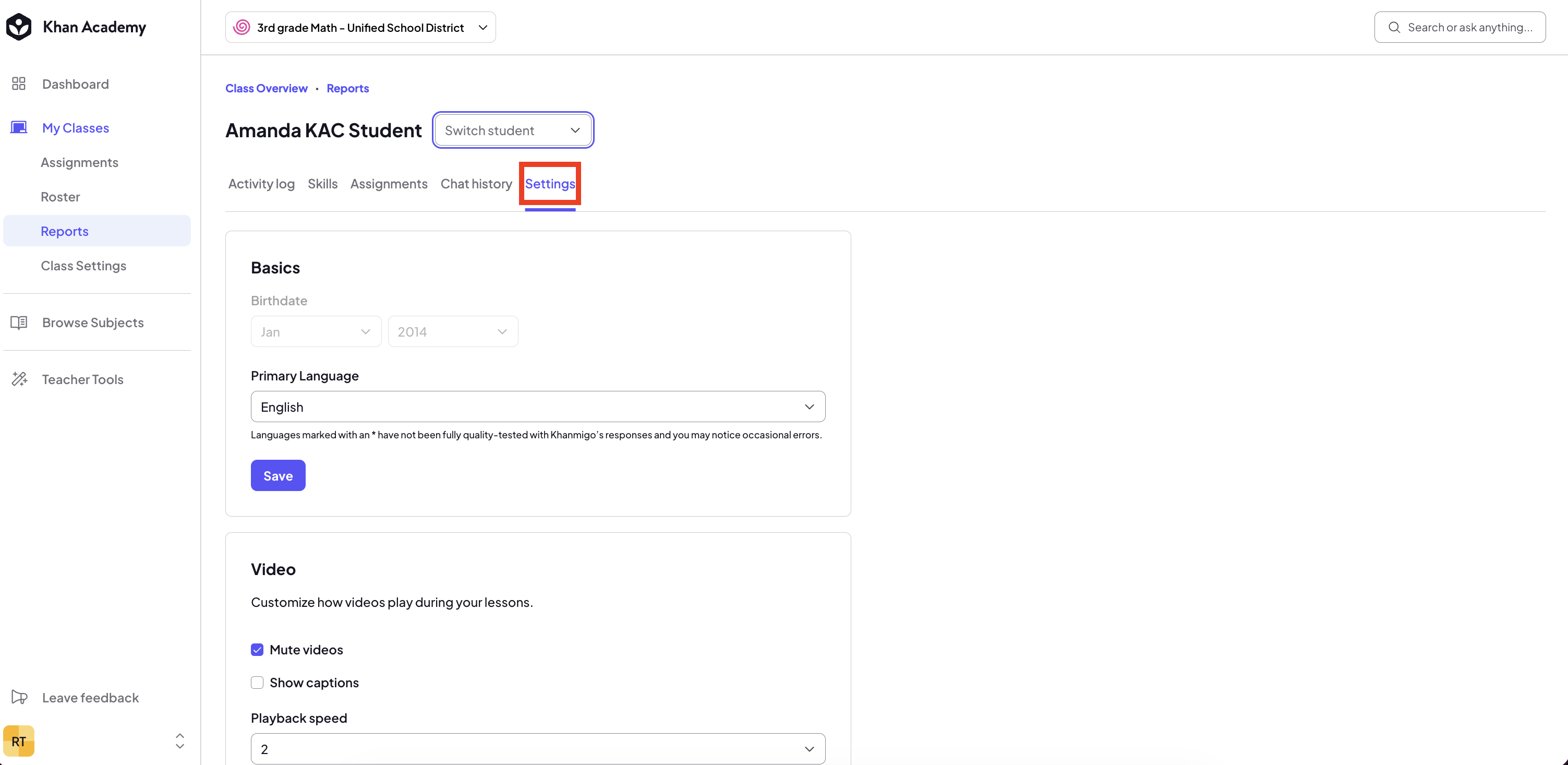This screenshot has width=1568, height=765.
Task: Click the Khanmigo language quality note
Action: 536,435
